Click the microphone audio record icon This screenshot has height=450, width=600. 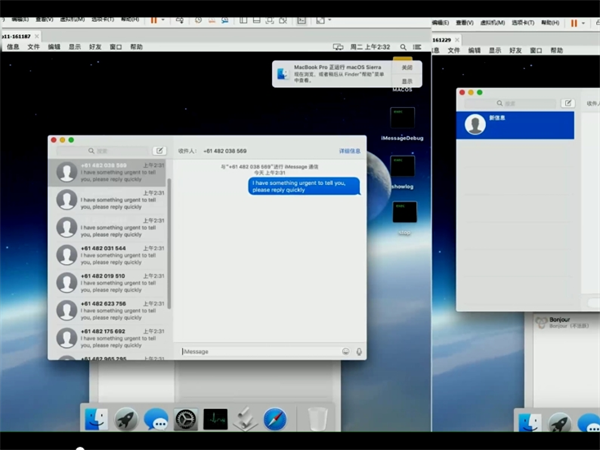pos(359,351)
